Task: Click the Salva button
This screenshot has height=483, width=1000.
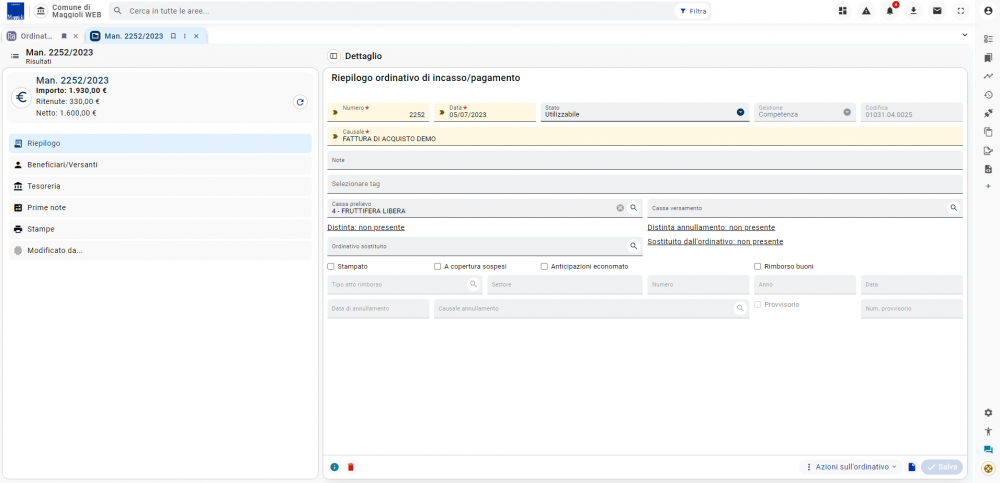Action: (x=942, y=467)
